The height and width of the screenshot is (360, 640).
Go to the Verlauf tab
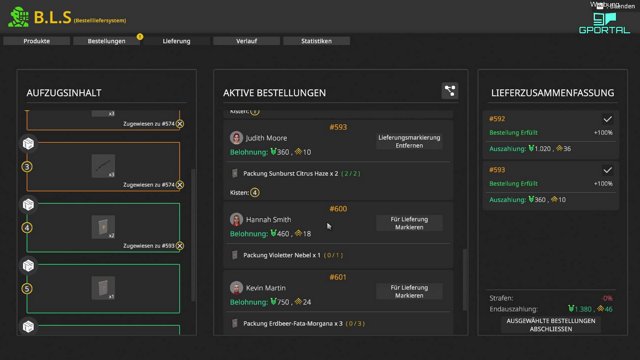click(x=247, y=41)
